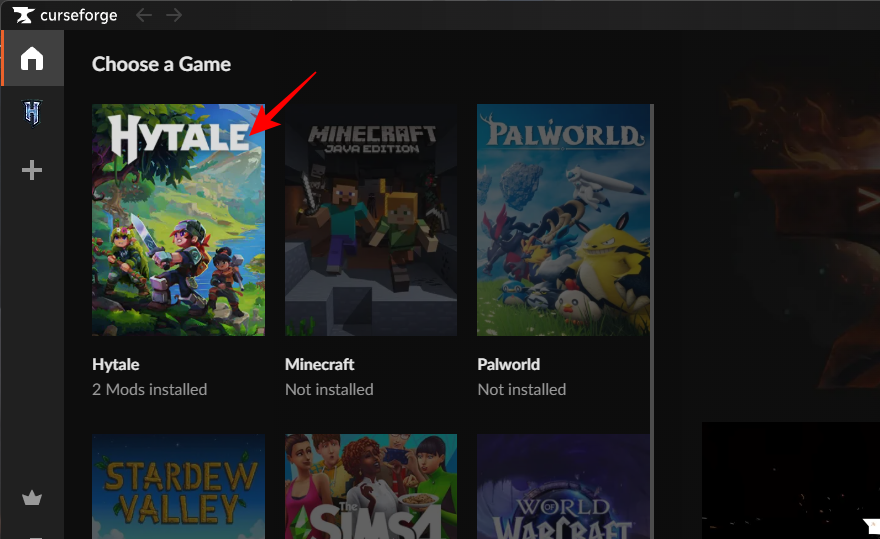Open the World of Warcraft cover

(563, 486)
